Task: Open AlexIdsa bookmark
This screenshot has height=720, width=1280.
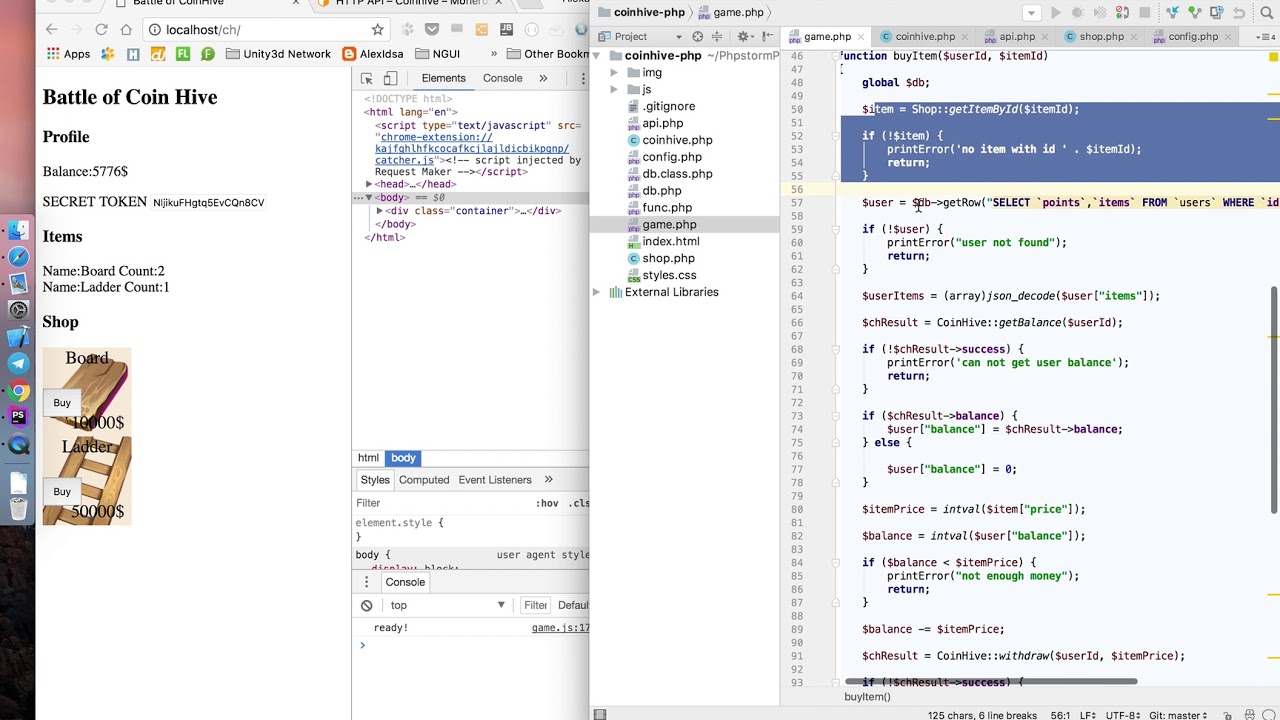Action: click(373, 54)
